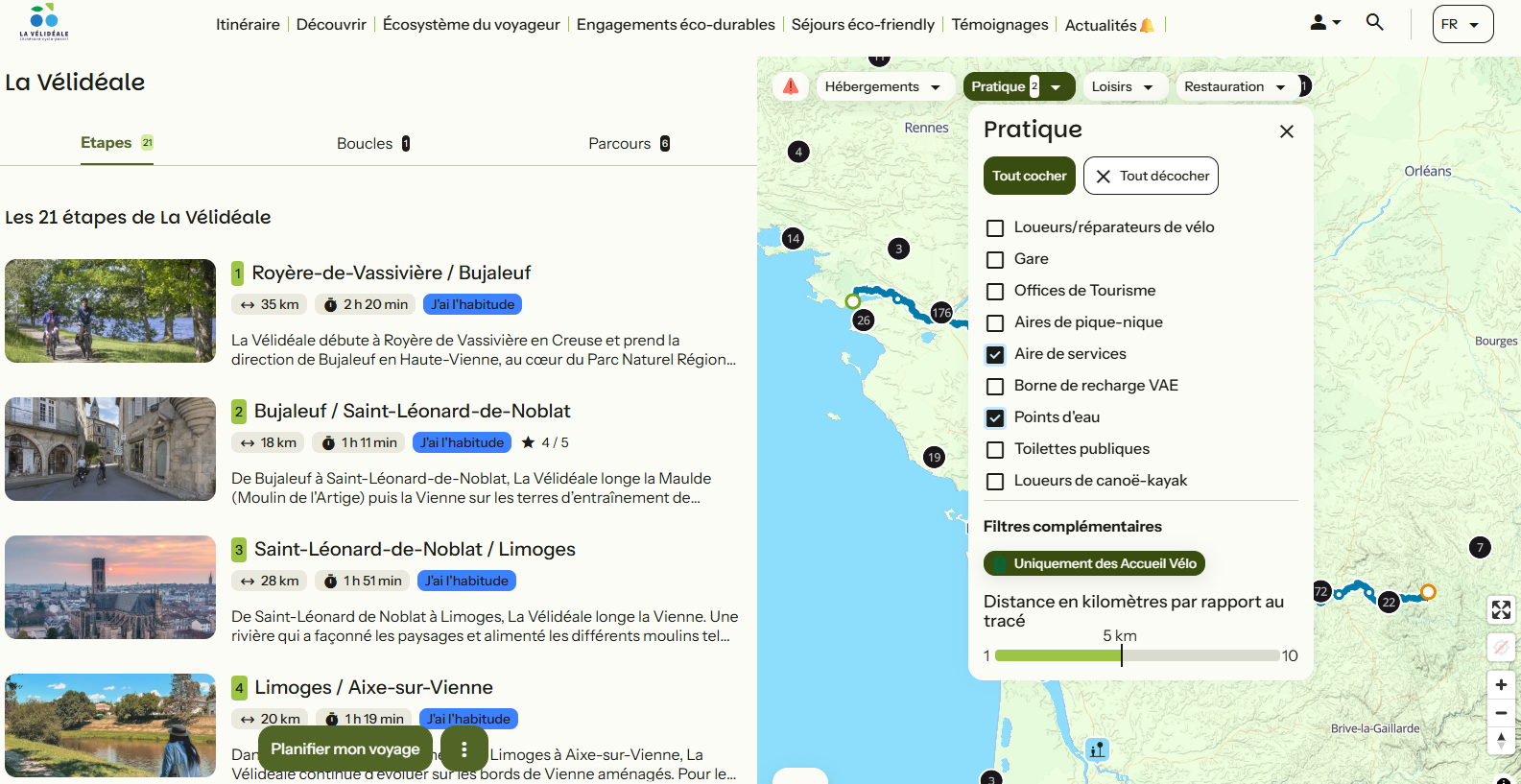Check Borne de recharge VAE
Screen dimensions: 1521x784
pos(995,387)
